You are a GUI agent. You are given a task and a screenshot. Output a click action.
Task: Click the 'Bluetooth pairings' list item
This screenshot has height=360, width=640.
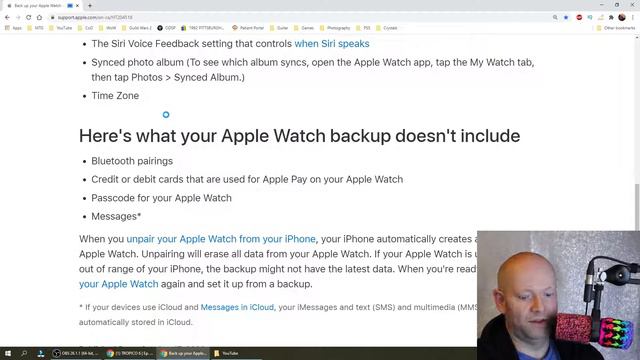click(132, 161)
